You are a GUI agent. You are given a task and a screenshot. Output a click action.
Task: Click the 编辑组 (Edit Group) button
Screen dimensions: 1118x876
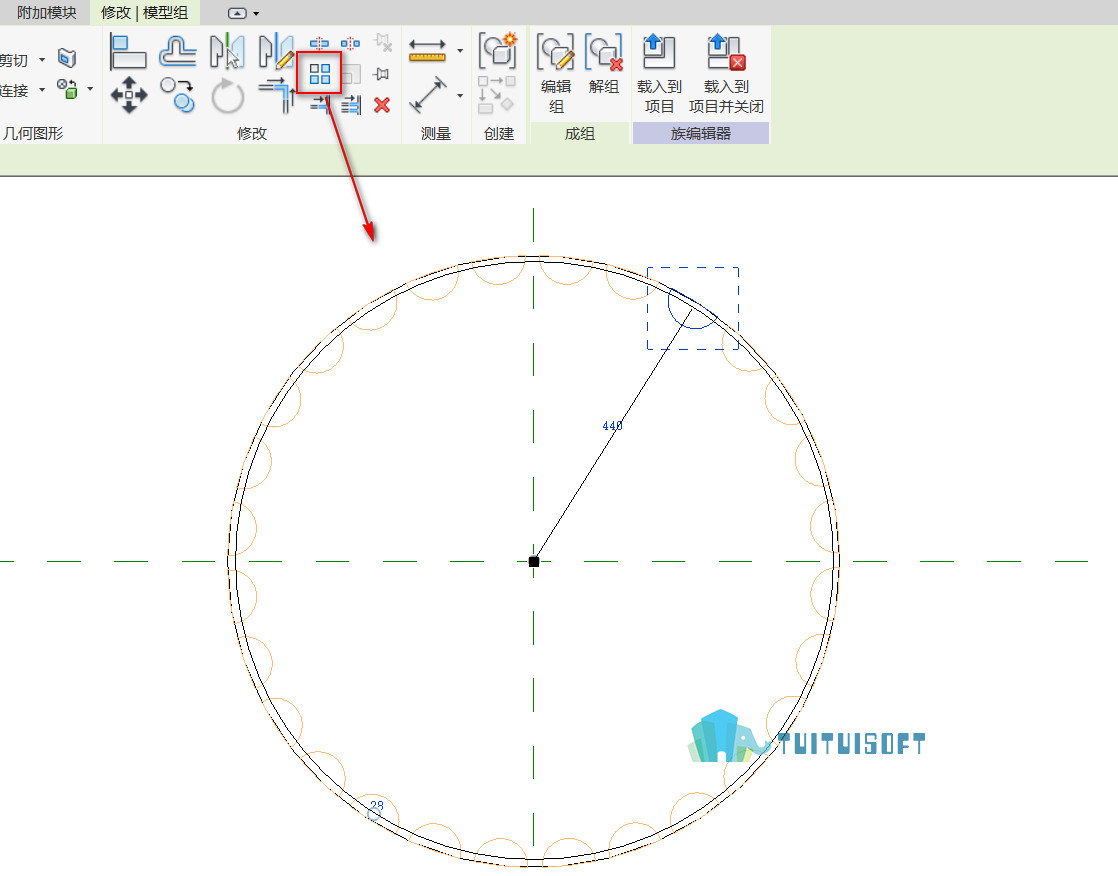click(x=555, y=73)
